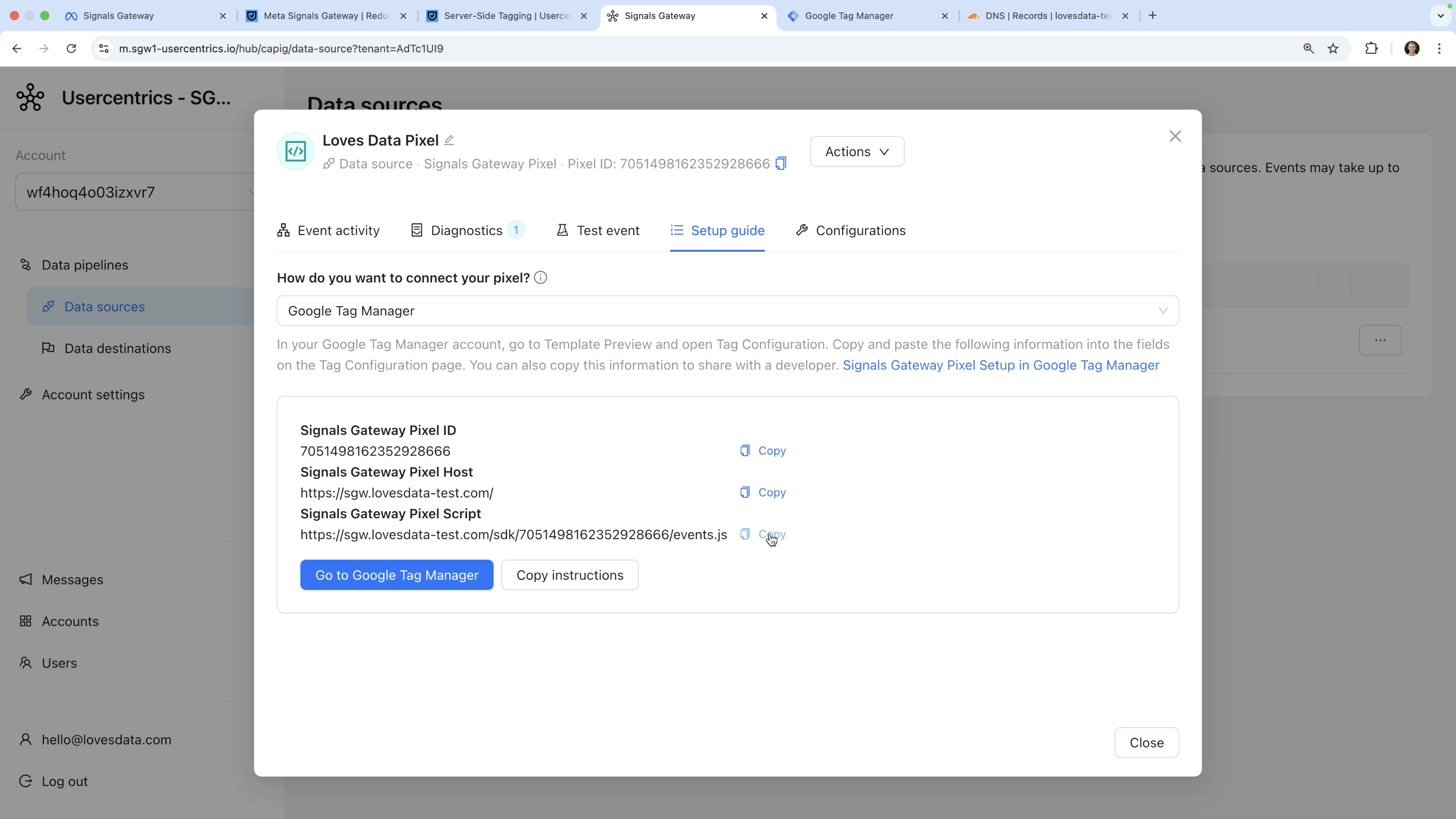
Task: Open Signals Gateway Pixel Setup in GTM link
Action: [1001, 365]
